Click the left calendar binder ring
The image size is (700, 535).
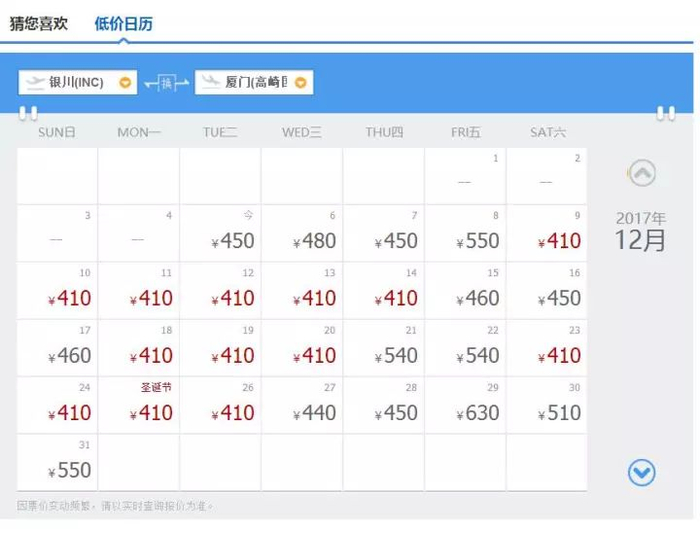click(x=29, y=113)
